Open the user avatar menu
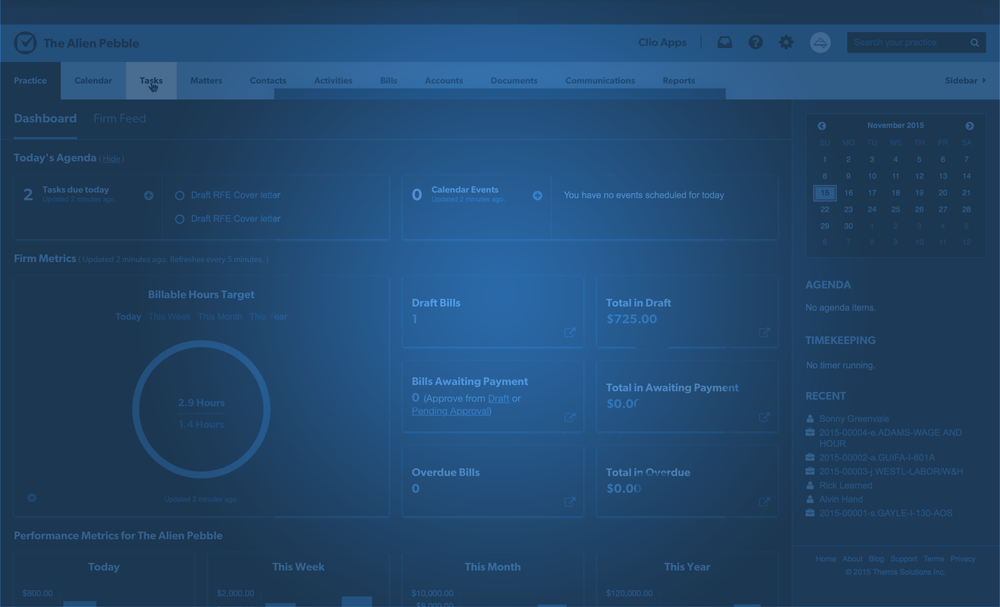Viewport: 1000px width, 607px height. click(x=820, y=43)
